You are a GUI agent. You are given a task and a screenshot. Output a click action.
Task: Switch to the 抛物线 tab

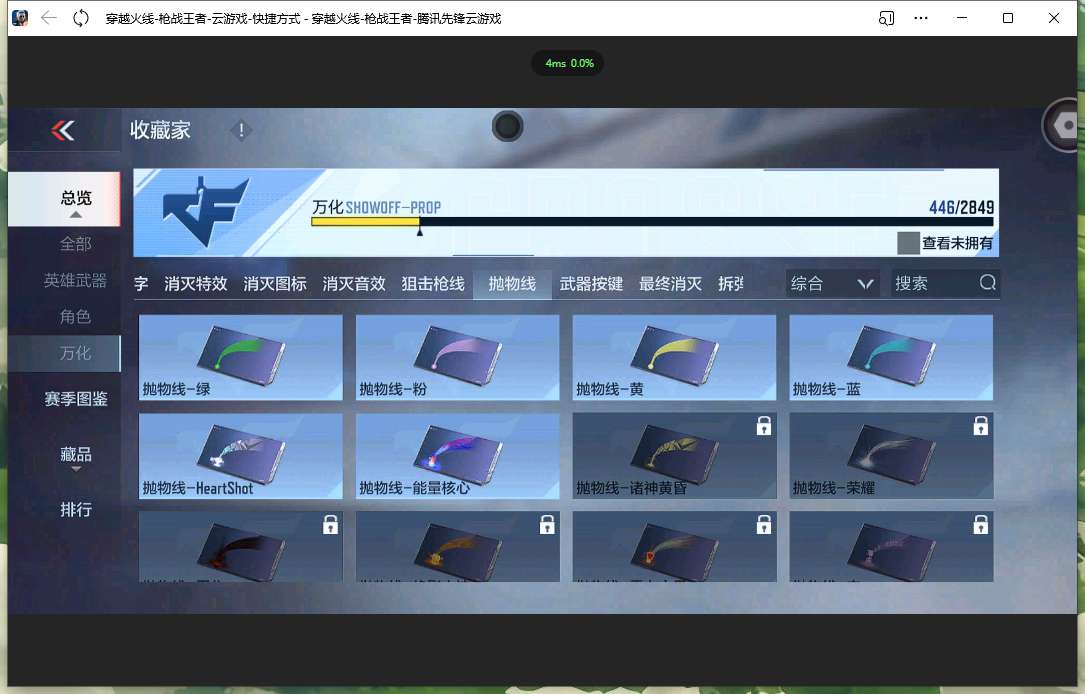(x=512, y=284)
